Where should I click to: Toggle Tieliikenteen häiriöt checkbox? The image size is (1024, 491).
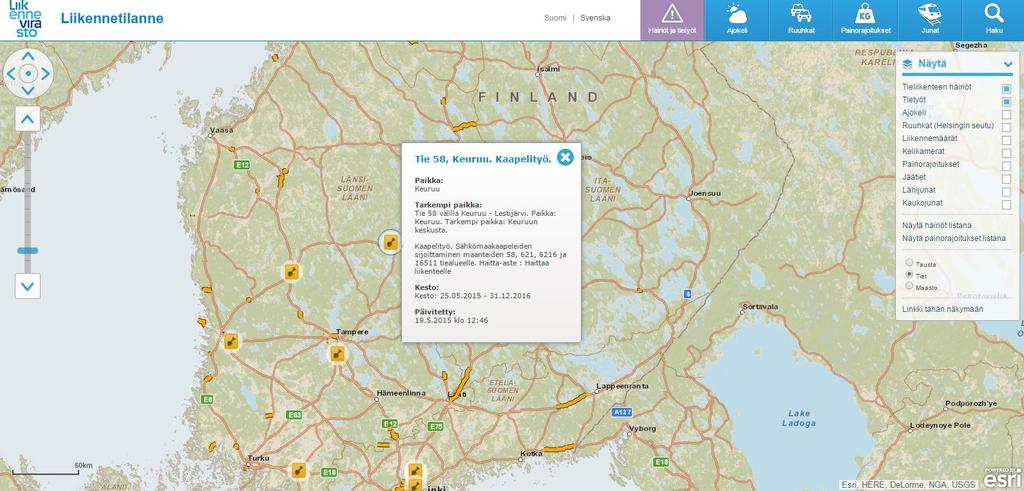tap(1006, 88)
